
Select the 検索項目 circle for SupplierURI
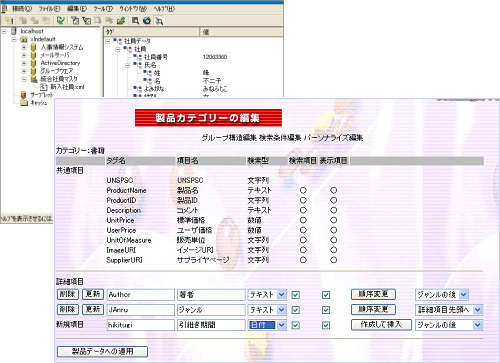click(x=303, y=260)
